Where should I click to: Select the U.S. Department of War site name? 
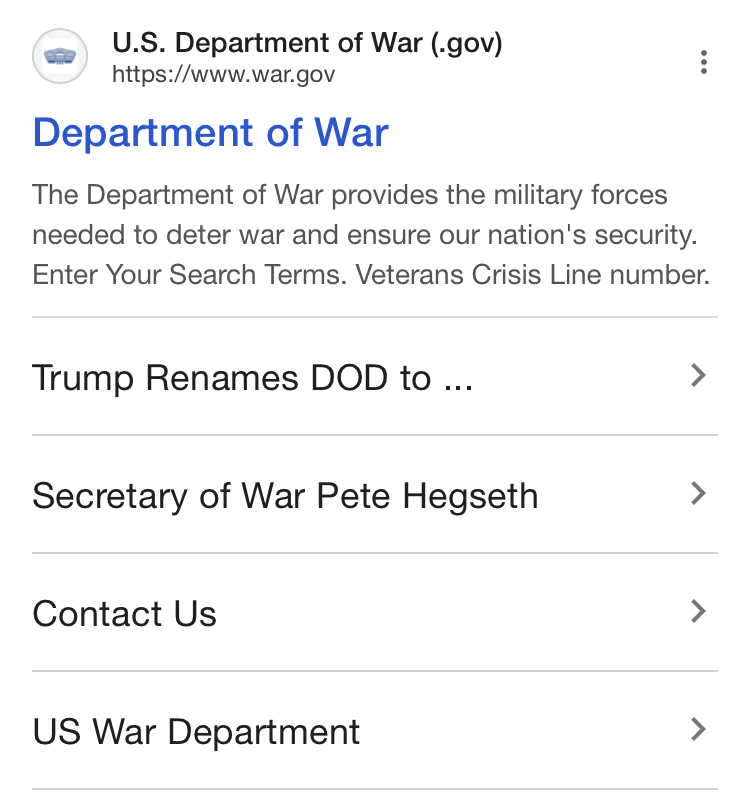pos(260,44)
